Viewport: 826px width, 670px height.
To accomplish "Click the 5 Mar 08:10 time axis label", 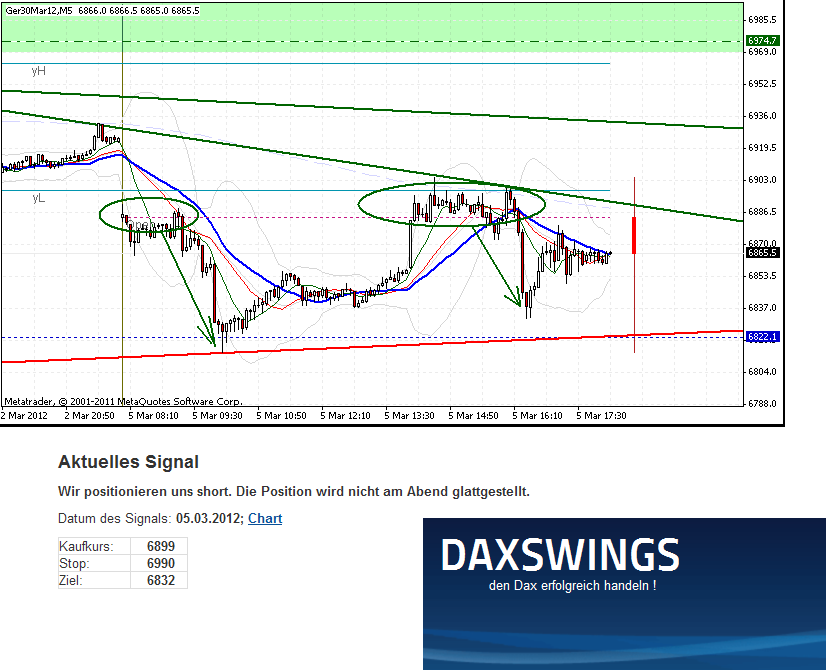I will [153, 416].
